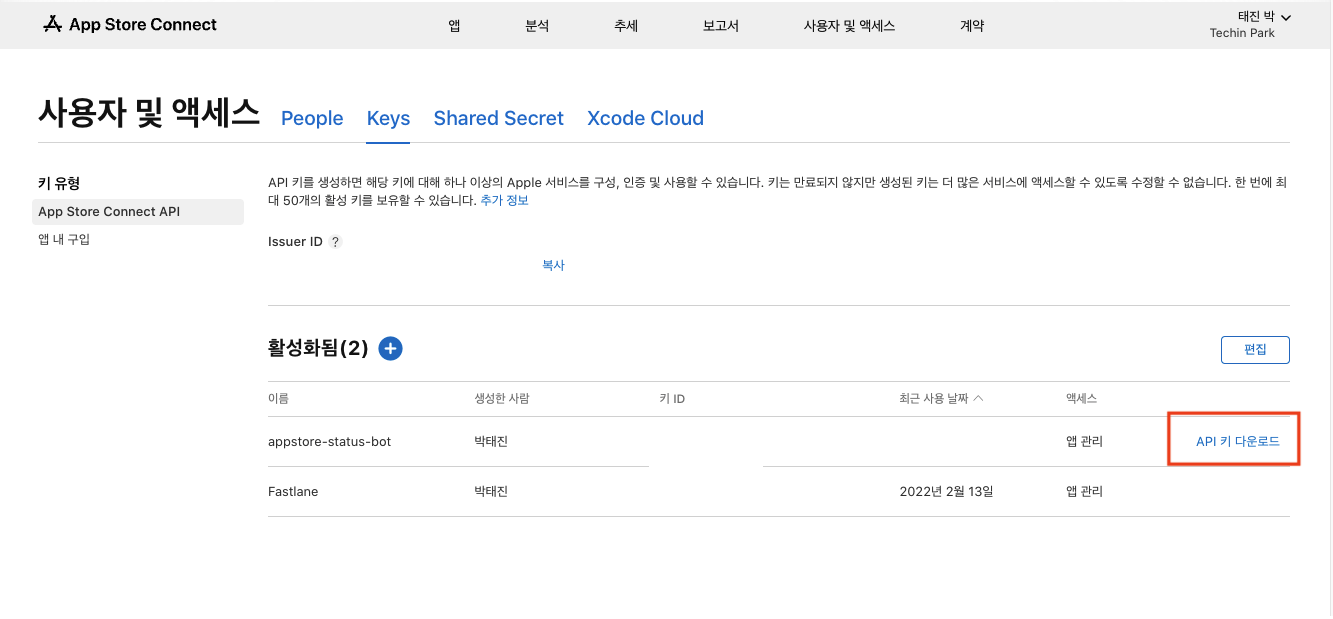Switch to the People tab
Screen dimensions: 1333x619
(x=312, y=118)
